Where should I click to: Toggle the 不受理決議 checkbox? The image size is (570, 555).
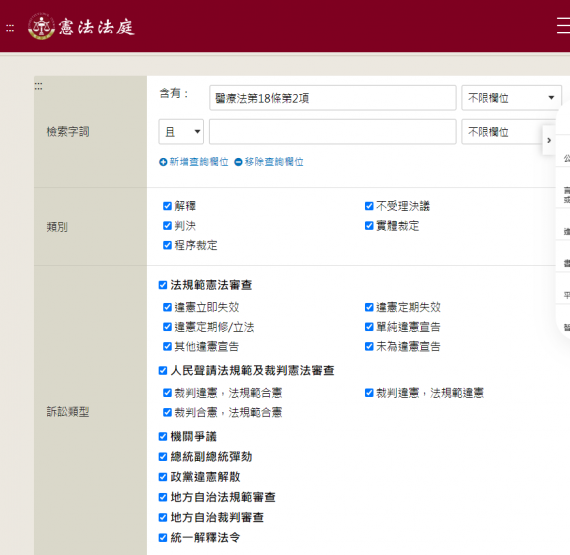(369, 206)
